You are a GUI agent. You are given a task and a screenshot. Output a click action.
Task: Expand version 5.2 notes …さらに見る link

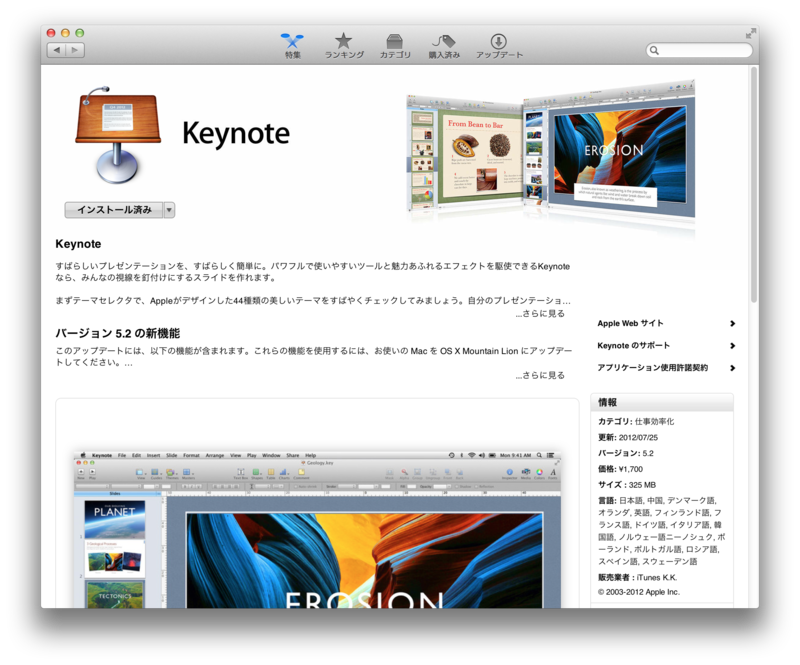point(540,376)
